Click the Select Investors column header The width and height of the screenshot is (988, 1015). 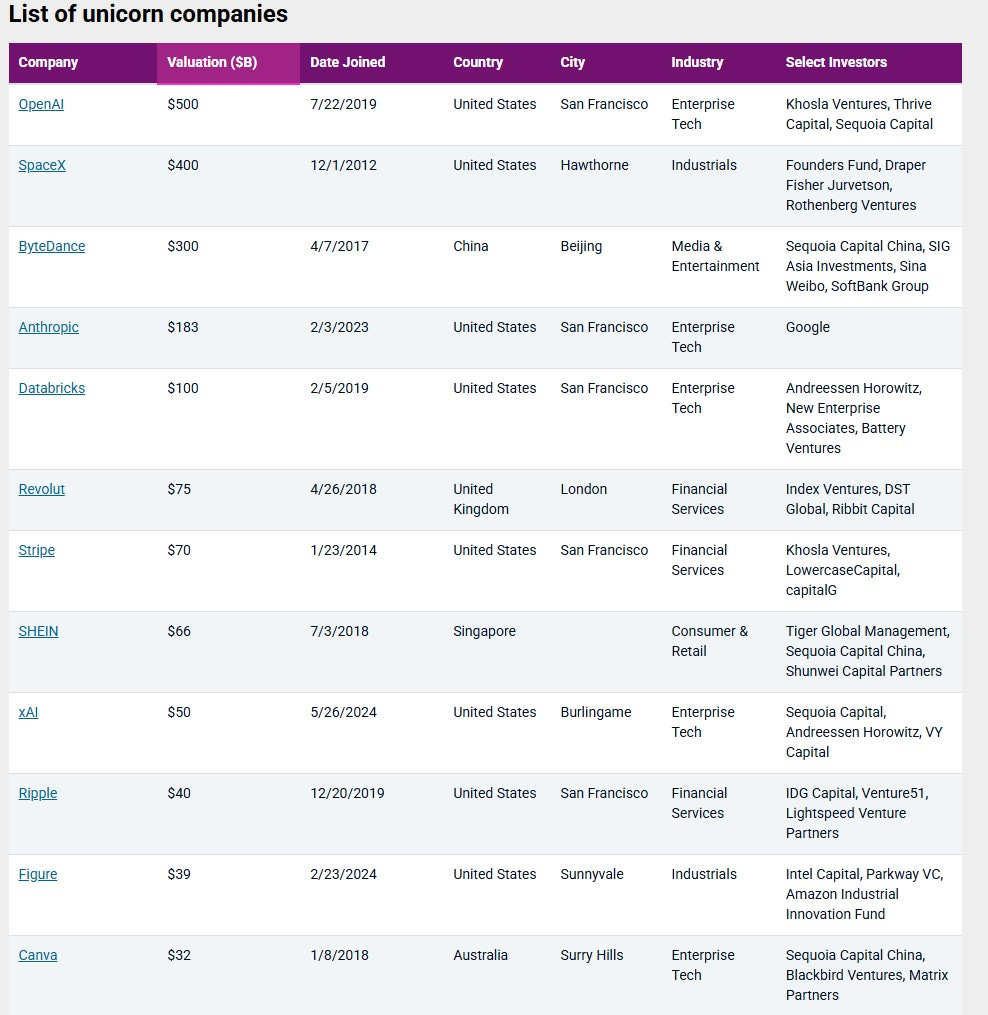tap(836, 62)
